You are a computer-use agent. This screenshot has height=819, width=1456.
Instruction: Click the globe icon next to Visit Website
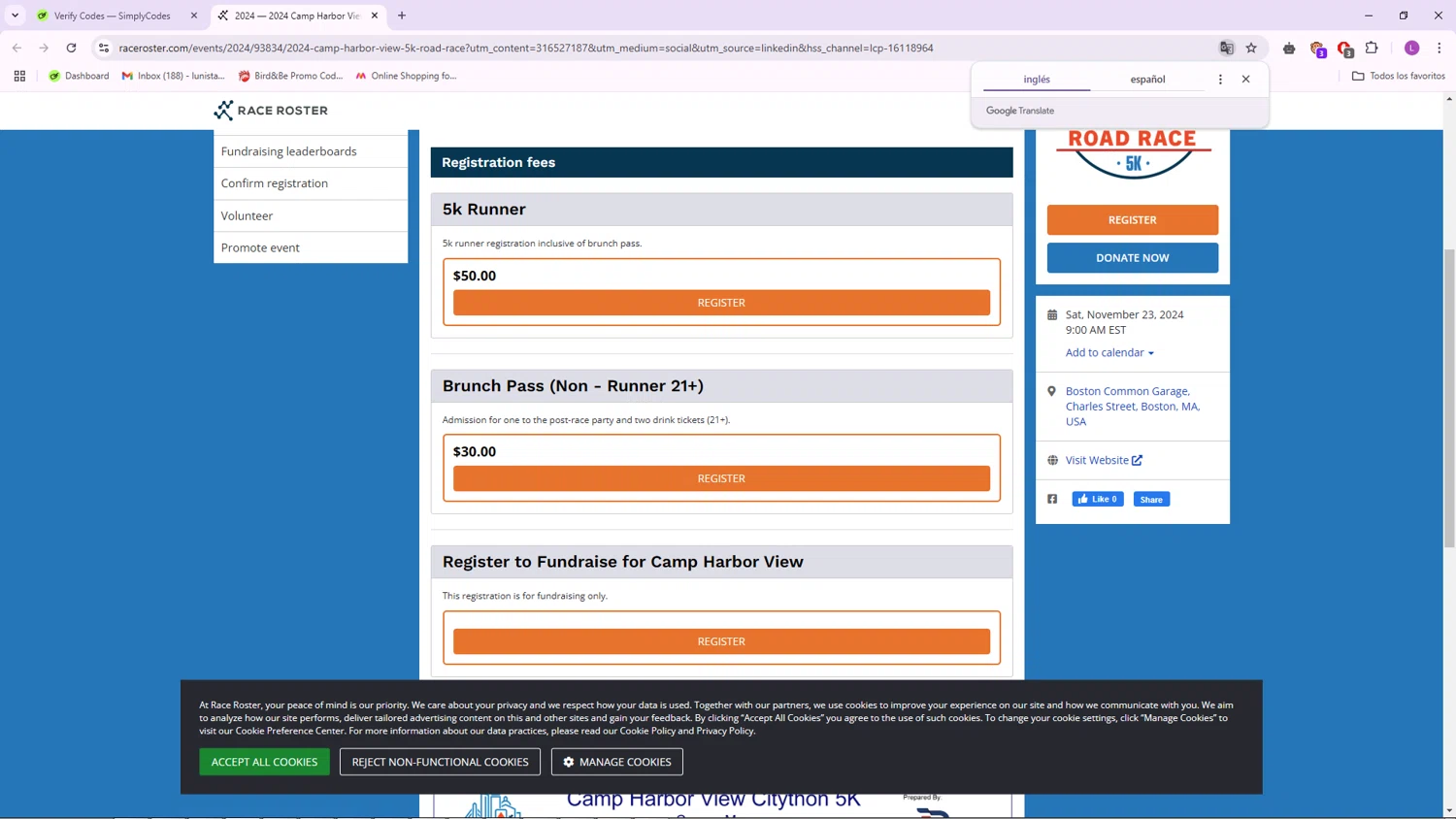(x=1052, y=460)
